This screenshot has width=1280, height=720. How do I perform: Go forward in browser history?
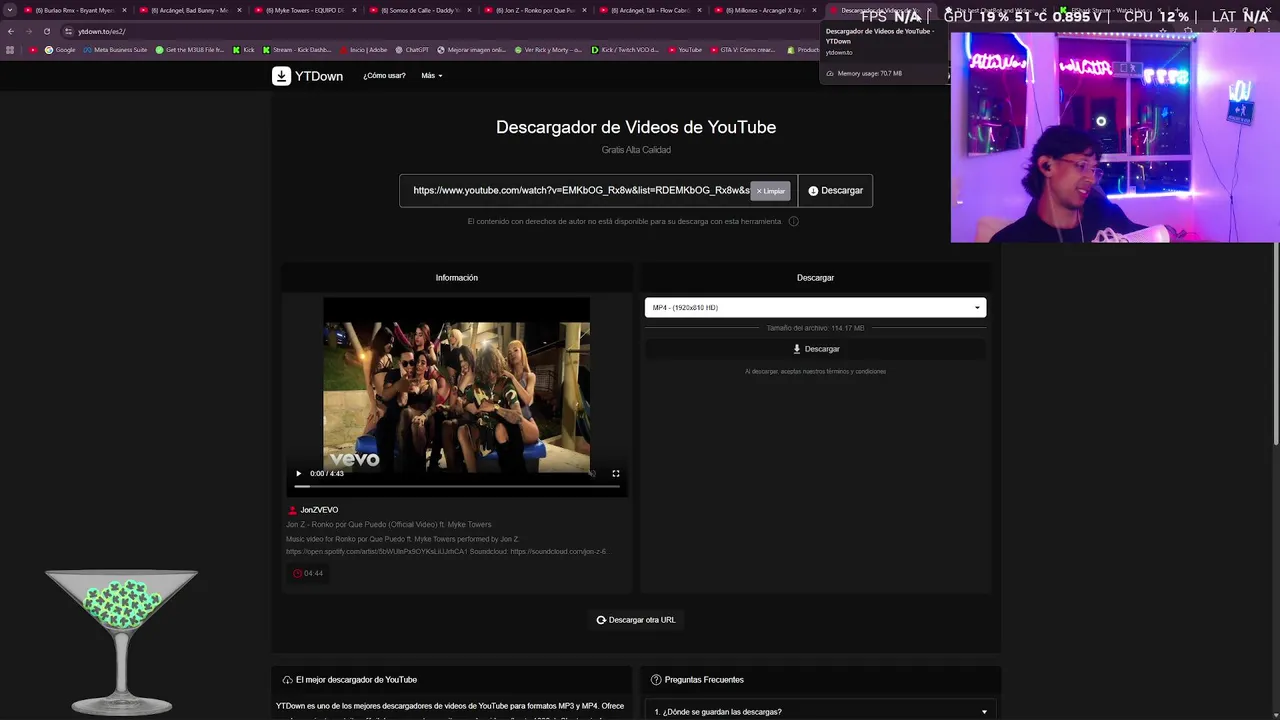click(29, 31)
